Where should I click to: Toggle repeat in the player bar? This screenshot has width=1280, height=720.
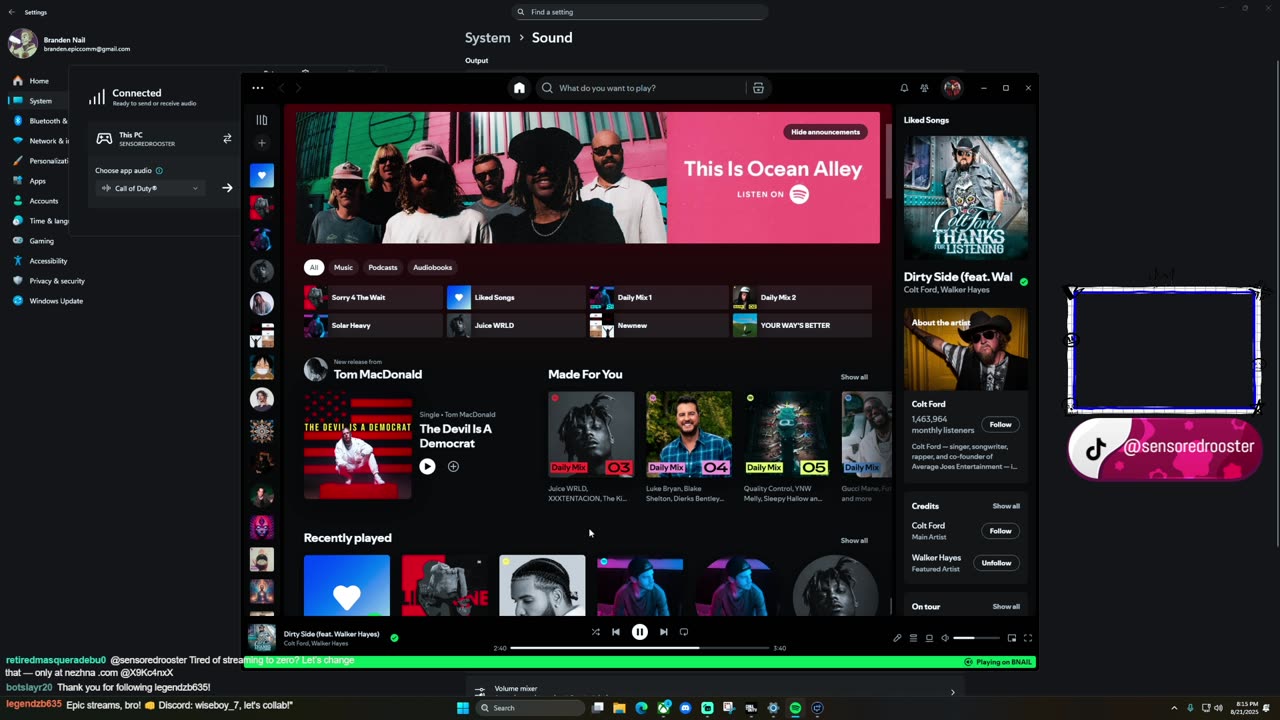coord(684,632)
